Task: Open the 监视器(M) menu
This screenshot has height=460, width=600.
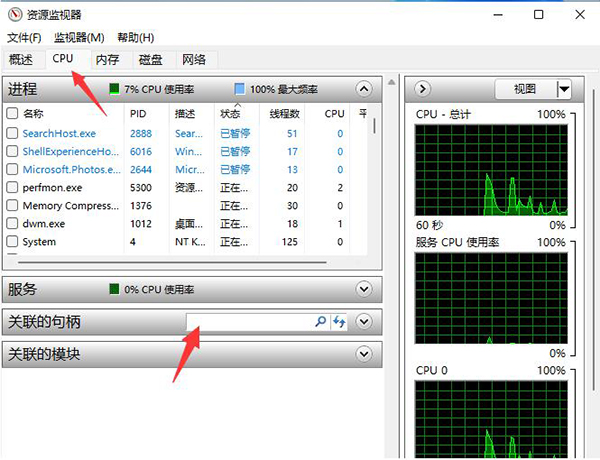Action: click(79, 38)
